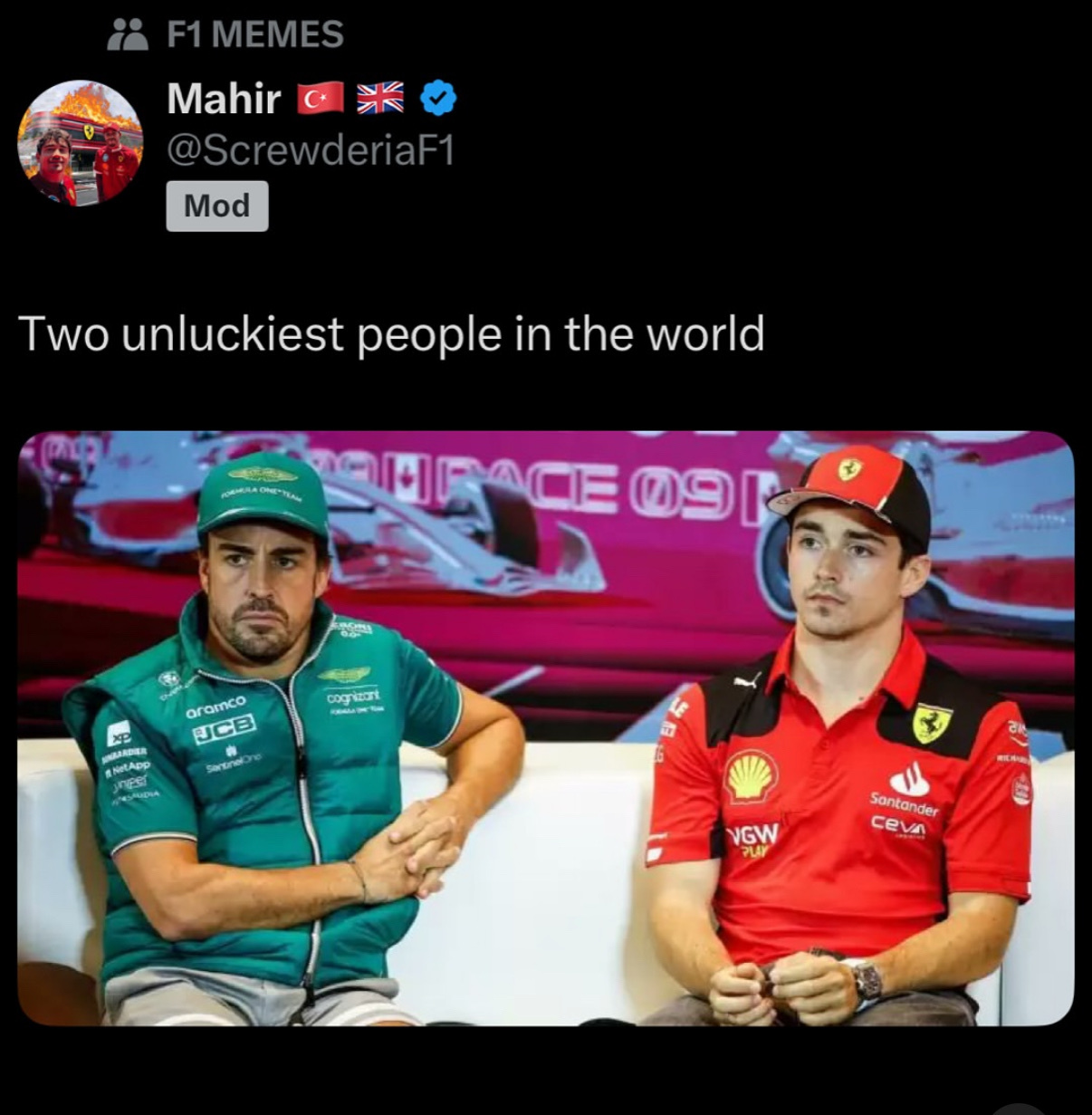Screen dimensions: 1092x1115
Task: Click the Santander logo on the red shirt
Action: point(905,792)
